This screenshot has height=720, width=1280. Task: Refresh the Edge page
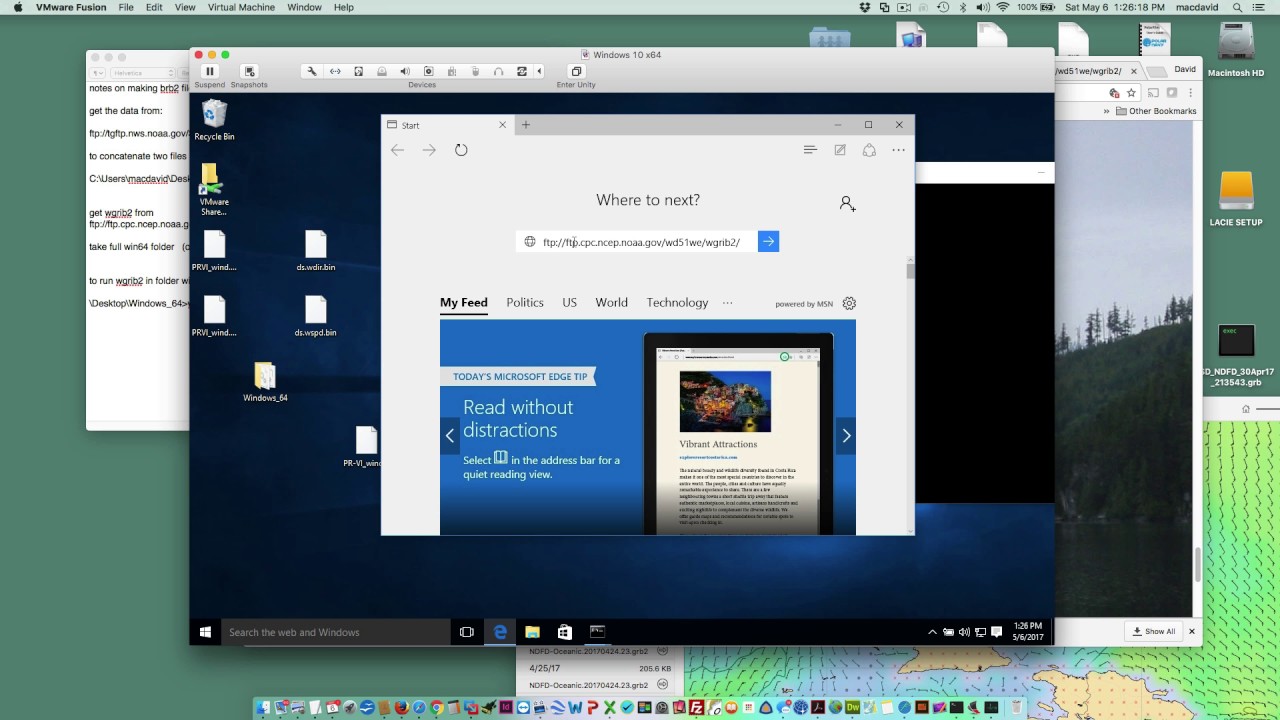(x=461, y=150)
